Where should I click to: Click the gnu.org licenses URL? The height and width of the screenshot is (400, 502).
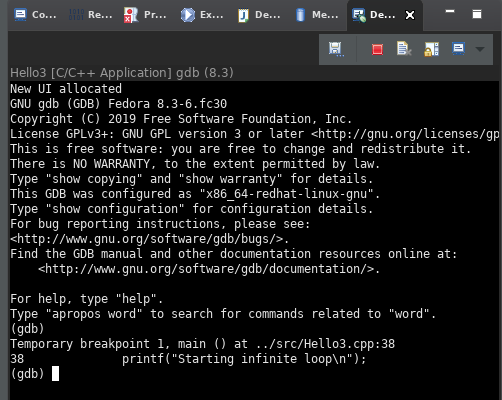pos(405,134)
